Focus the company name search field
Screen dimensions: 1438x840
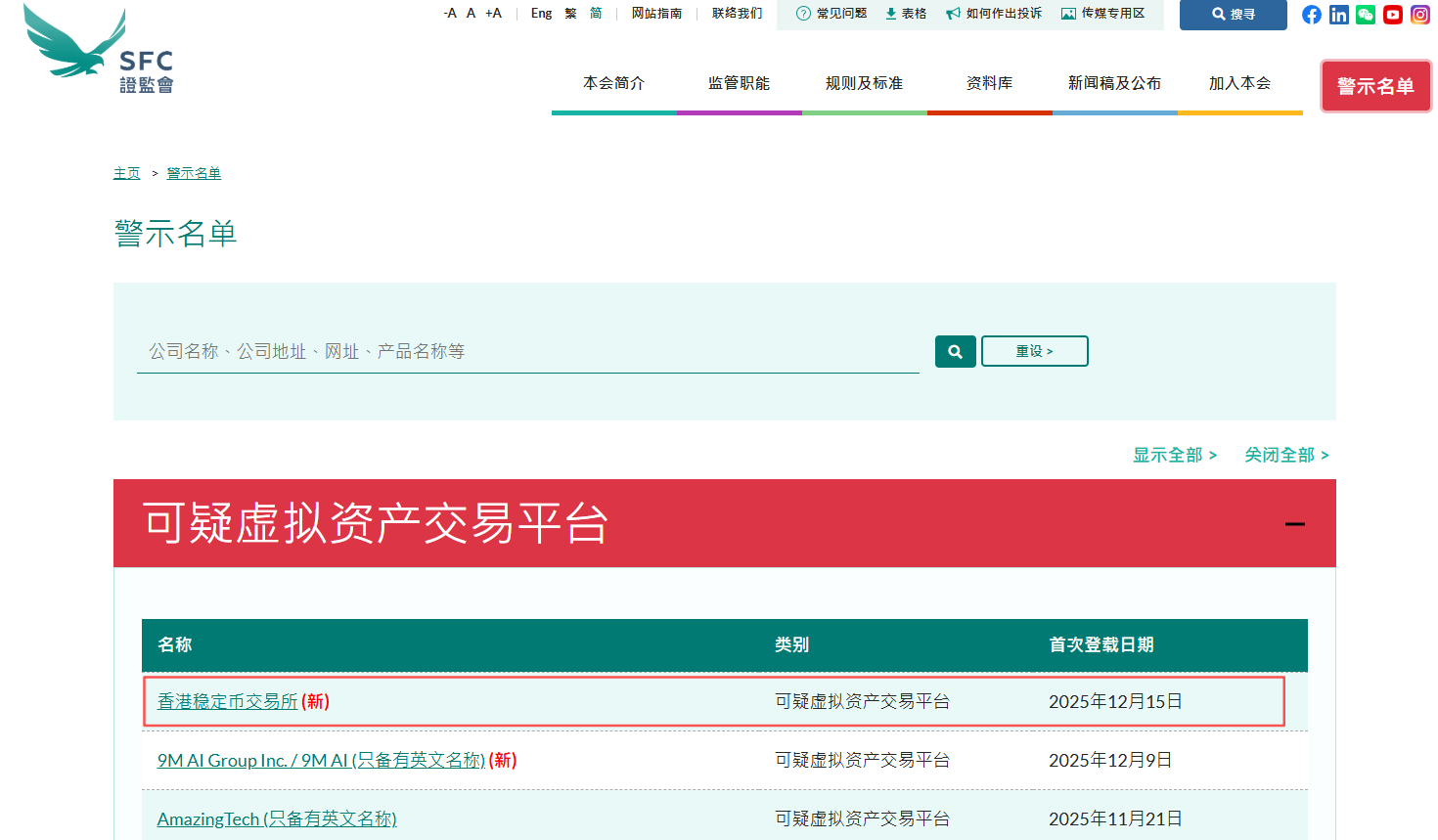pyautogui.click(x=527, y=351)
